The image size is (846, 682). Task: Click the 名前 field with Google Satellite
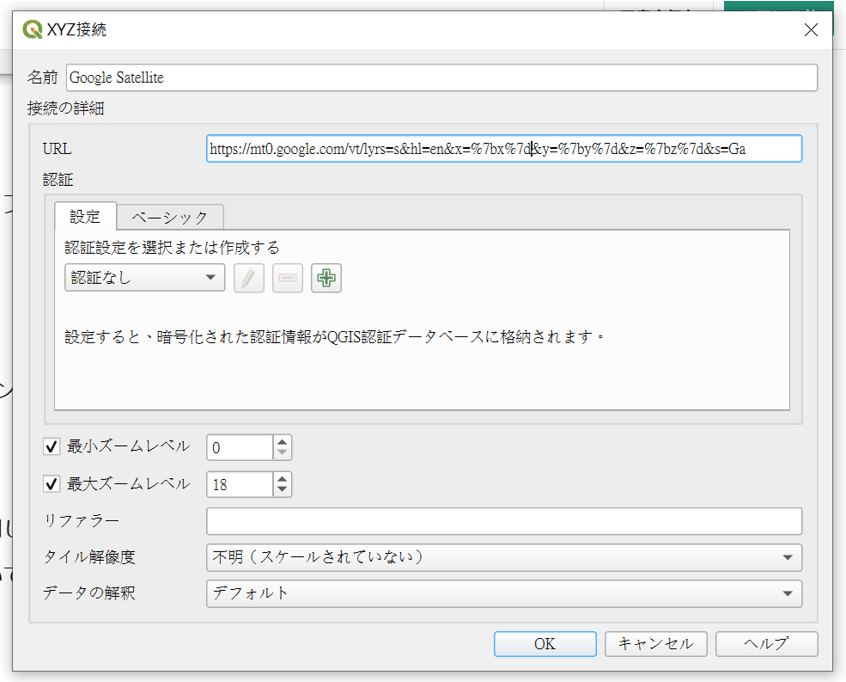(442, 78)
